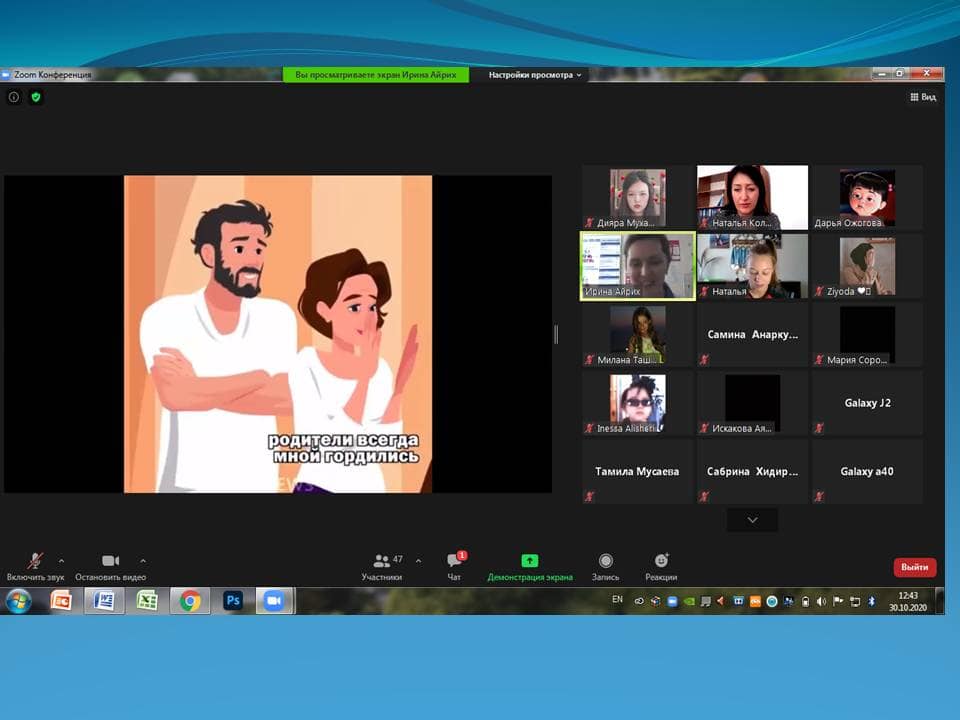Viewport: 960px width, 720px height.
Task: Open Chrome from the taskbar
Action: [190, 601]
